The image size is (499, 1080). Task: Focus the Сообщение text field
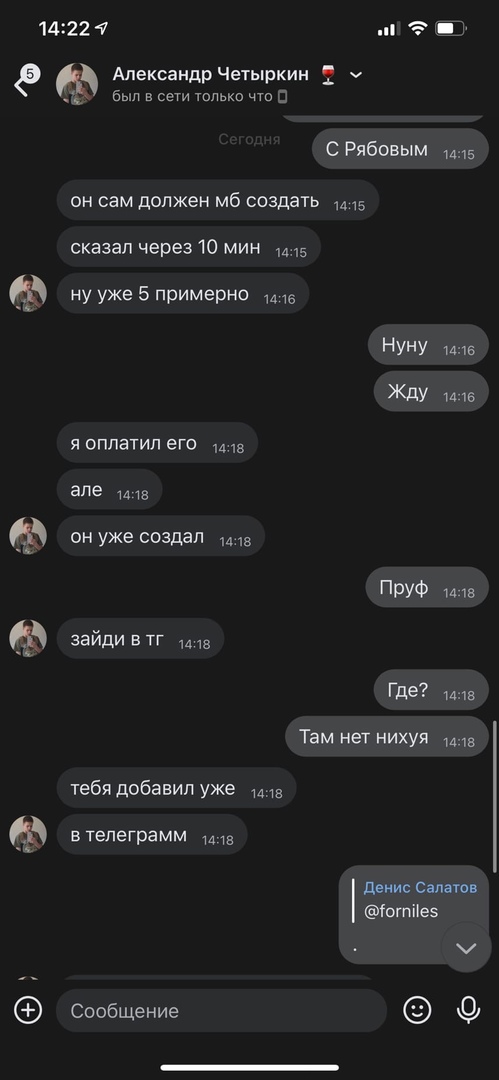pyautogui.click(x=221, y=1010)
